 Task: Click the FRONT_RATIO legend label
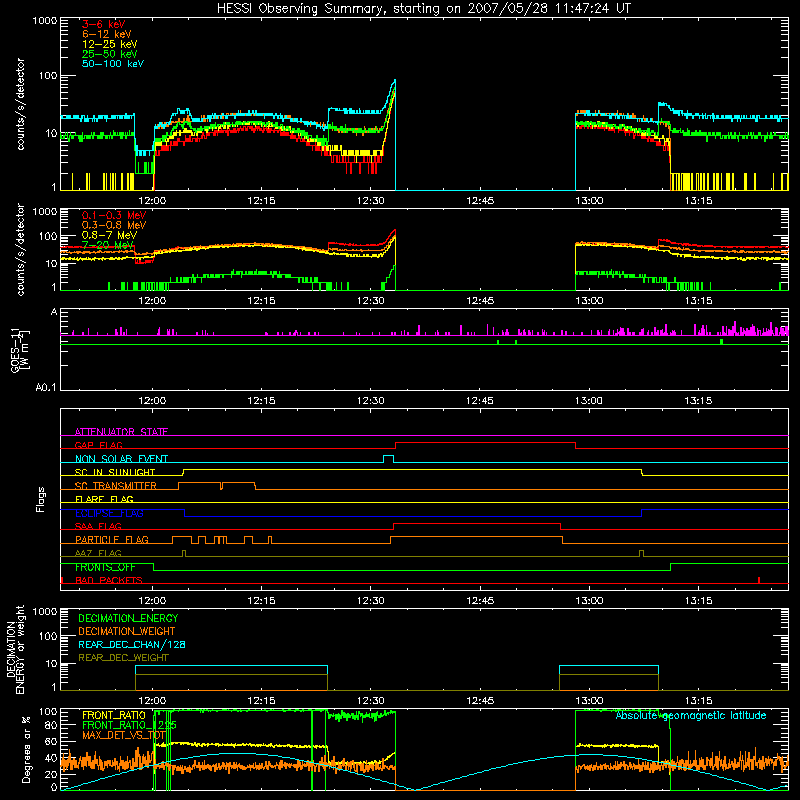click(x=114, y=715)
